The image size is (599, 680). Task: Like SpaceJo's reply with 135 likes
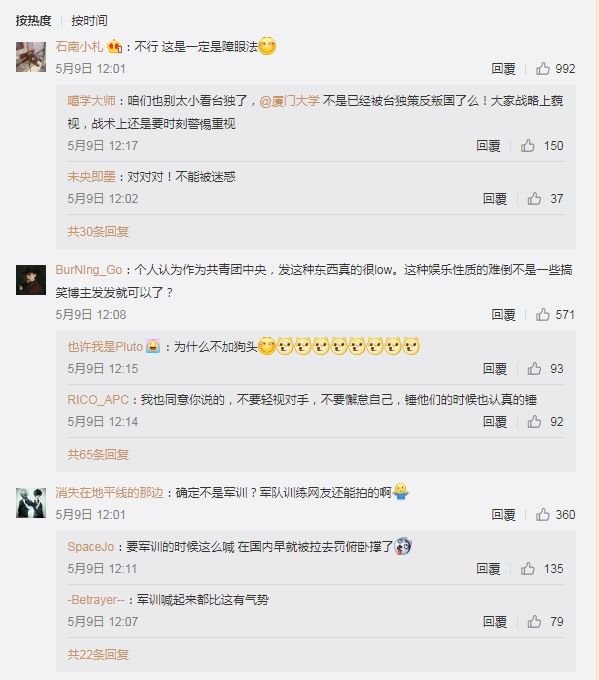(x=528, y=568)
